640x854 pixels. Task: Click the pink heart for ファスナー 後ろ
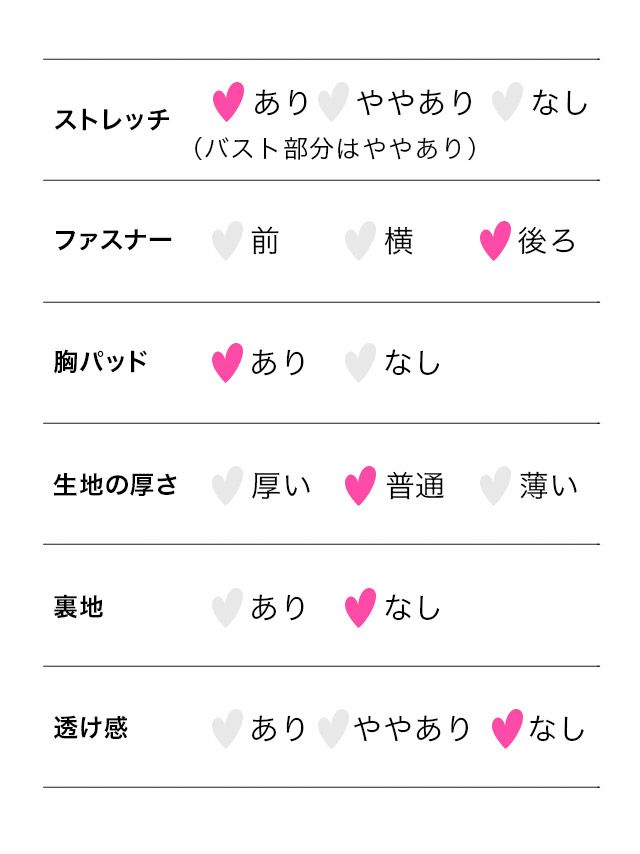tap(495, 241)
